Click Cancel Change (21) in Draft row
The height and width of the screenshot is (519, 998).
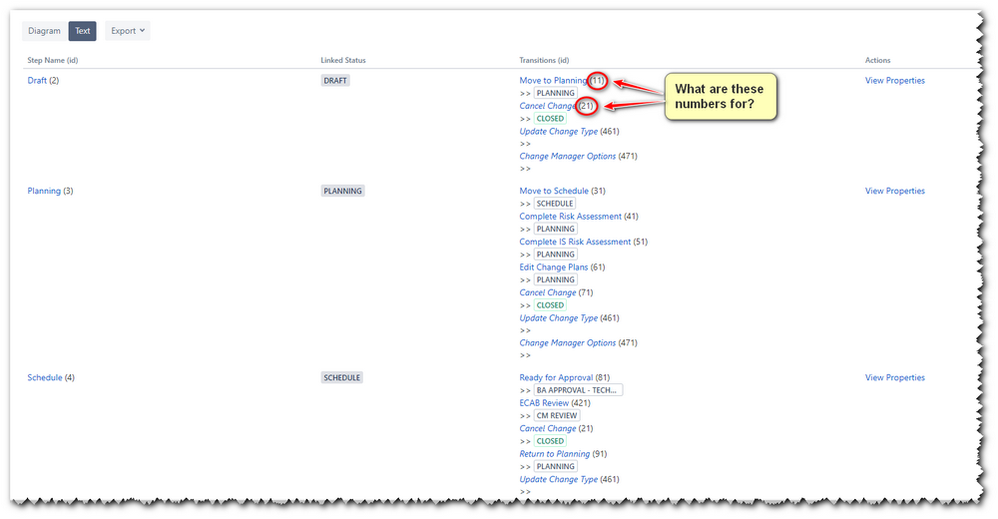pos(547,106)
